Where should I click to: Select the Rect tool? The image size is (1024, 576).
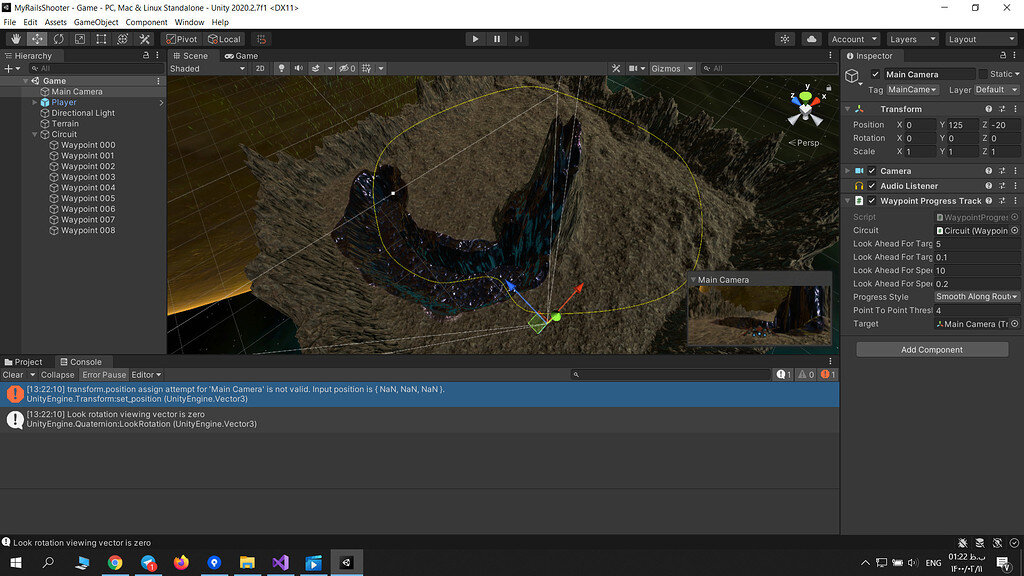101,39
